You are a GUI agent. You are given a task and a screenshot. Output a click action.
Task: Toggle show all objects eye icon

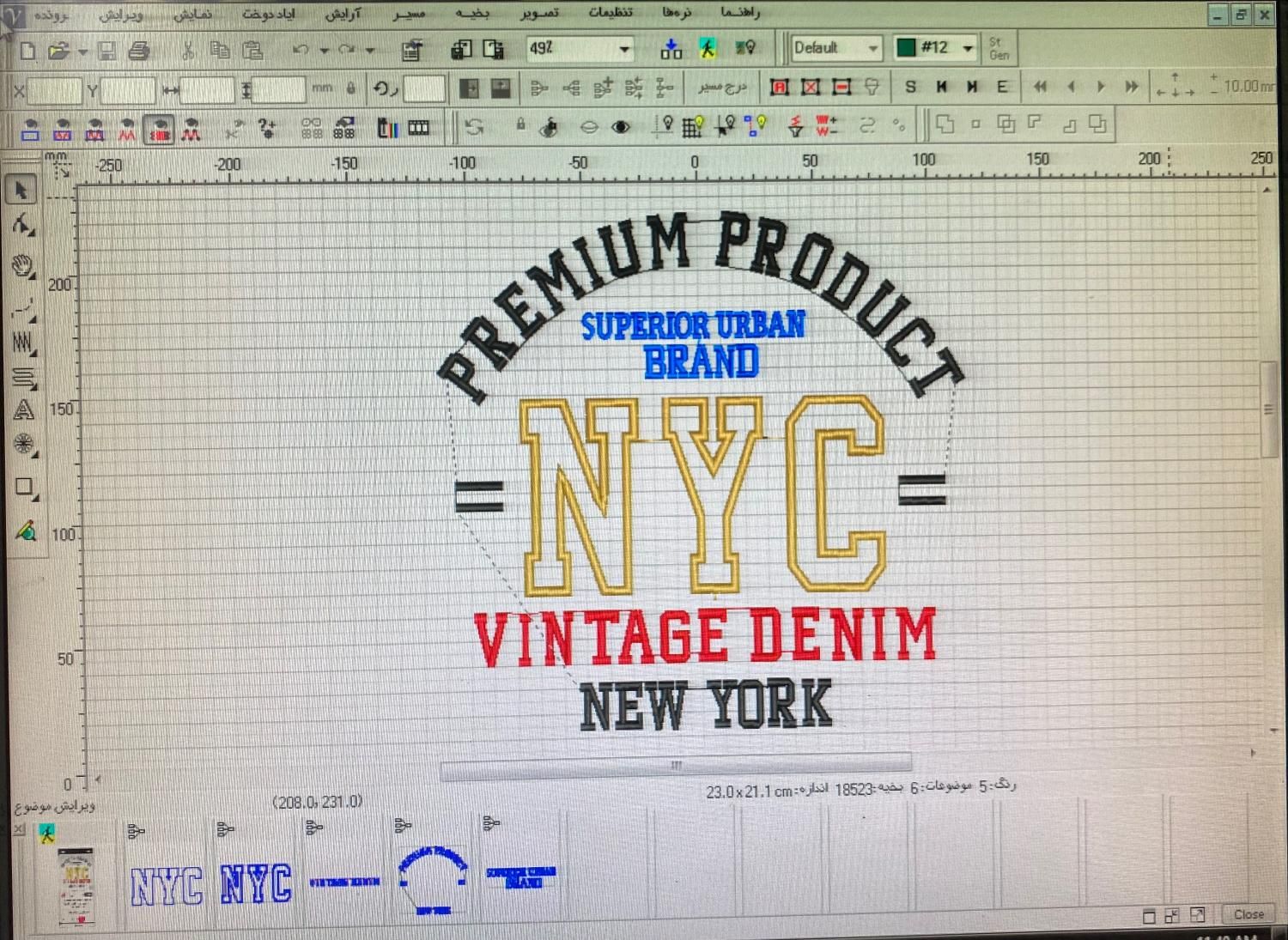point(621,127)
